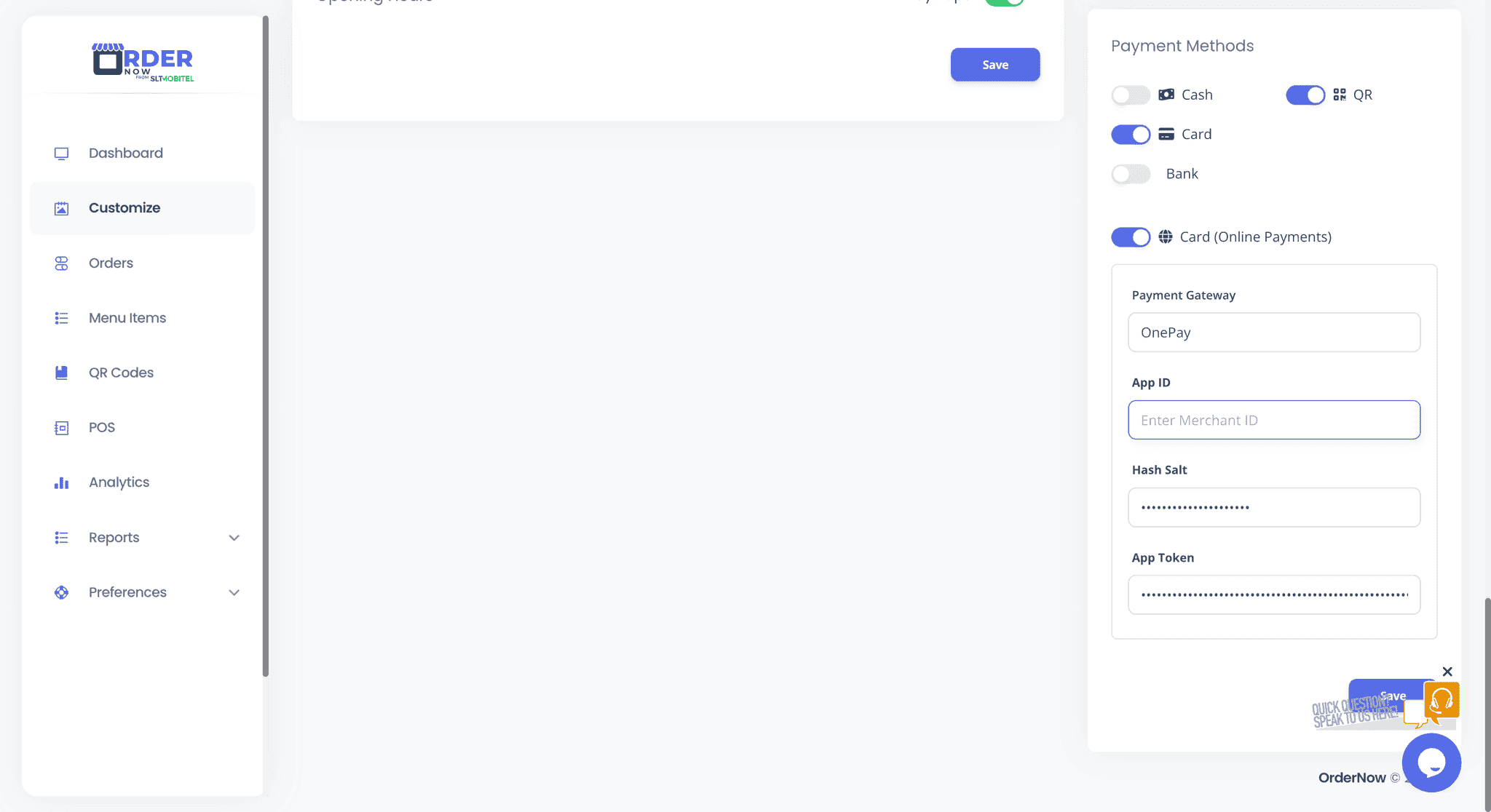Close the quick question support popup
The image size is (1491, 812).
point(1447,672)
